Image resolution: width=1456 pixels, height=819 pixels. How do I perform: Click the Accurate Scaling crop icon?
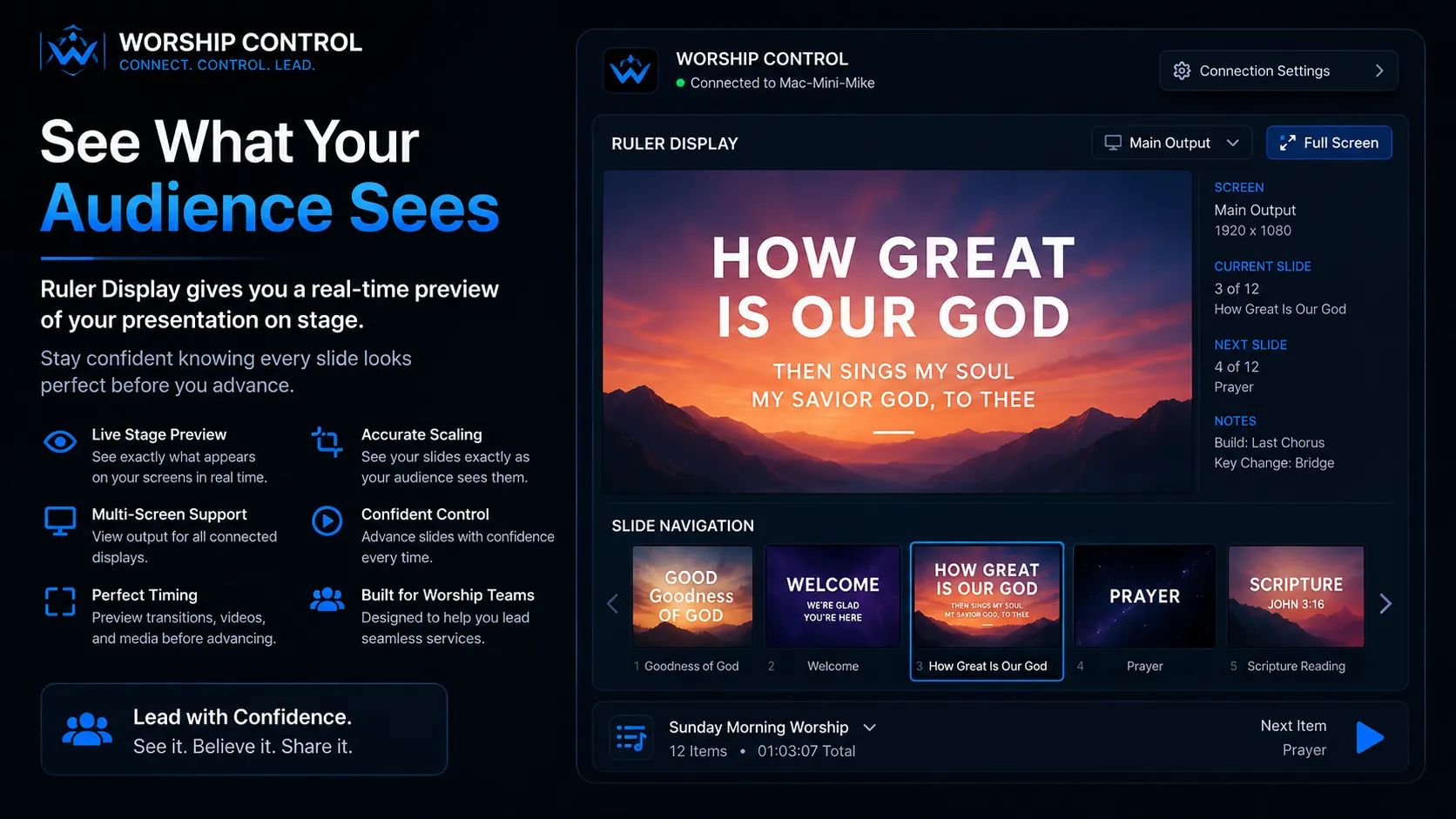pyautogui.click(x=327, y=442)
